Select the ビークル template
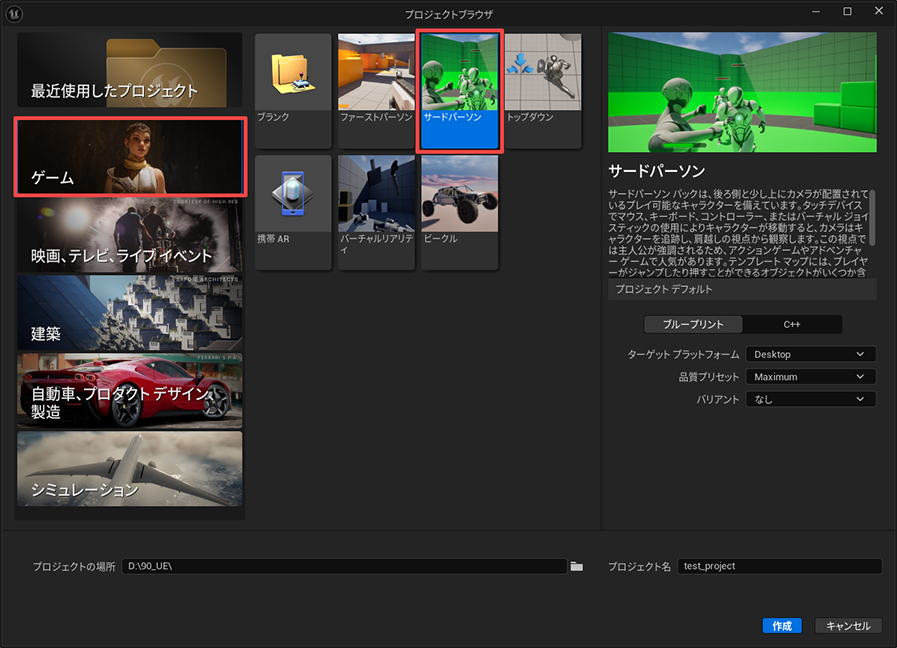The height and width of the screenshot is (648, 897). click(x=459, y=212)
